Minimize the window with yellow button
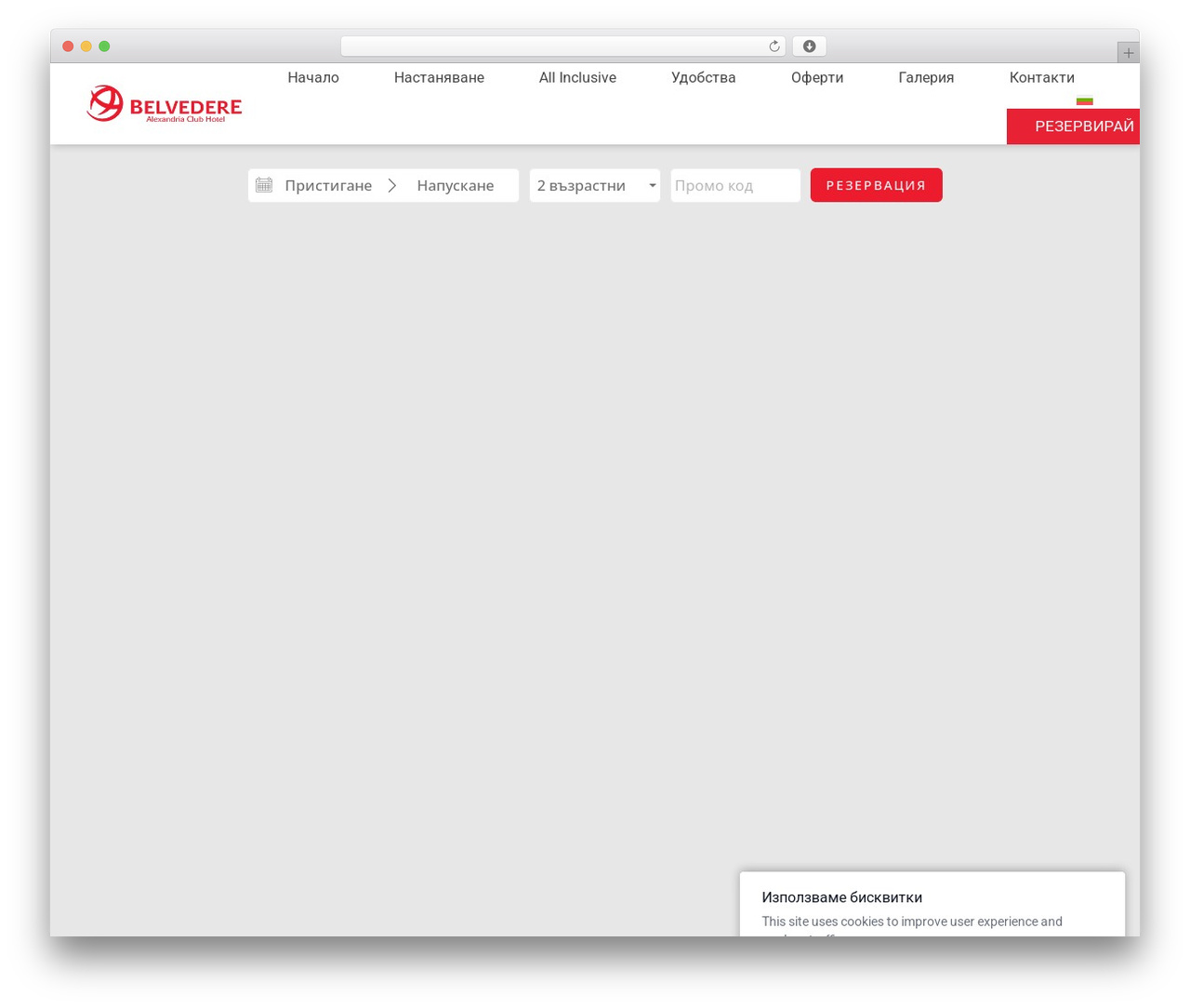The image size is (1190, 1008). click(x=86, y=46)
